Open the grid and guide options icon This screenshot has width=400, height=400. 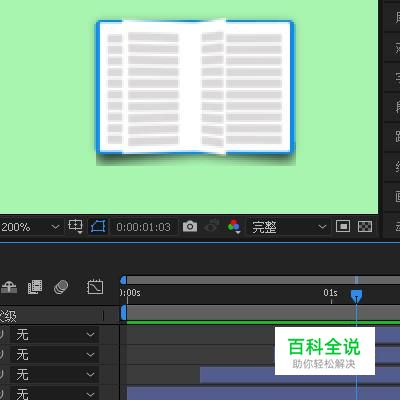(75, 227)
